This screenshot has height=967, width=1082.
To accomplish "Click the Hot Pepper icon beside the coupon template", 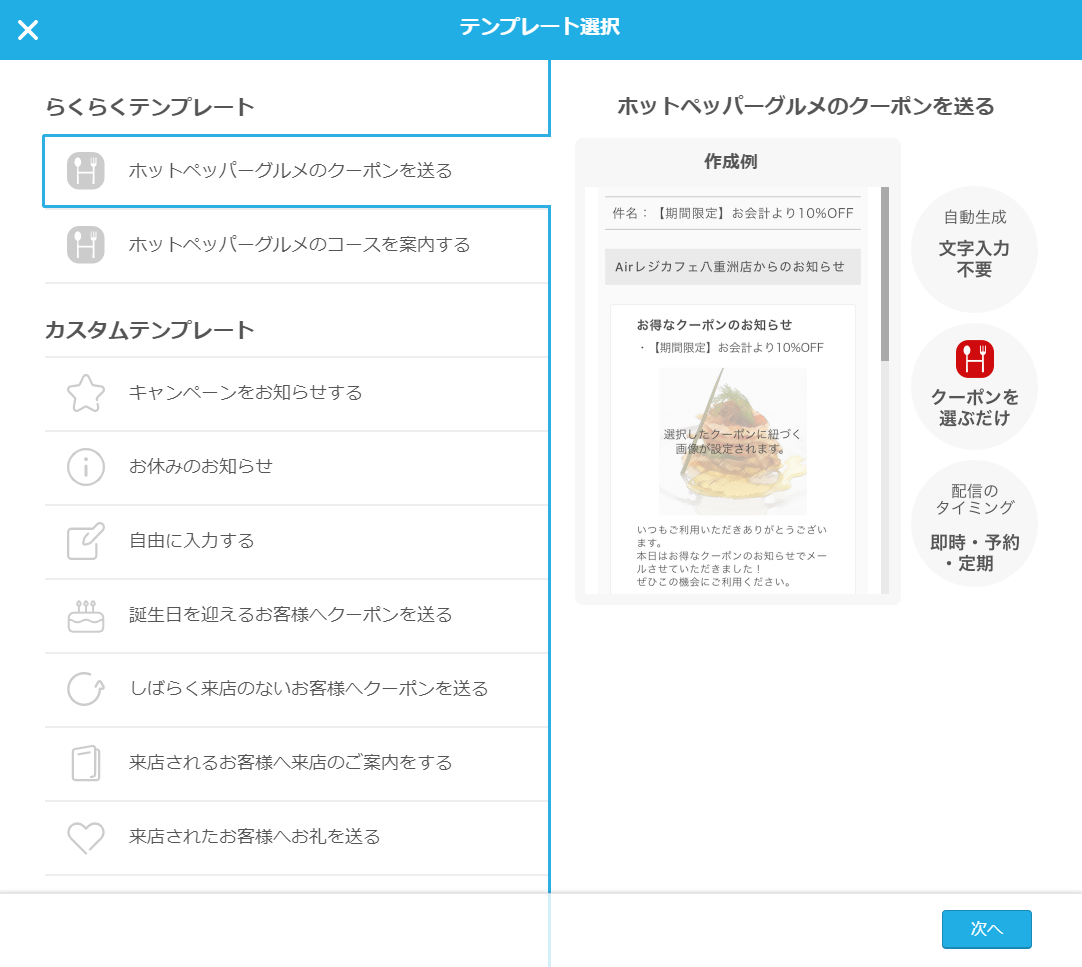I will tap(85, 173).
